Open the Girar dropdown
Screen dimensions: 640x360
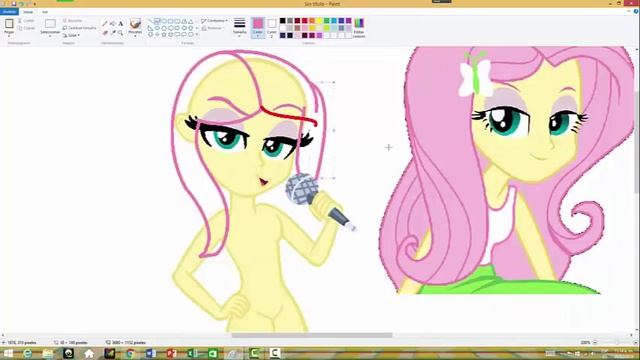(x=71, y=36)
